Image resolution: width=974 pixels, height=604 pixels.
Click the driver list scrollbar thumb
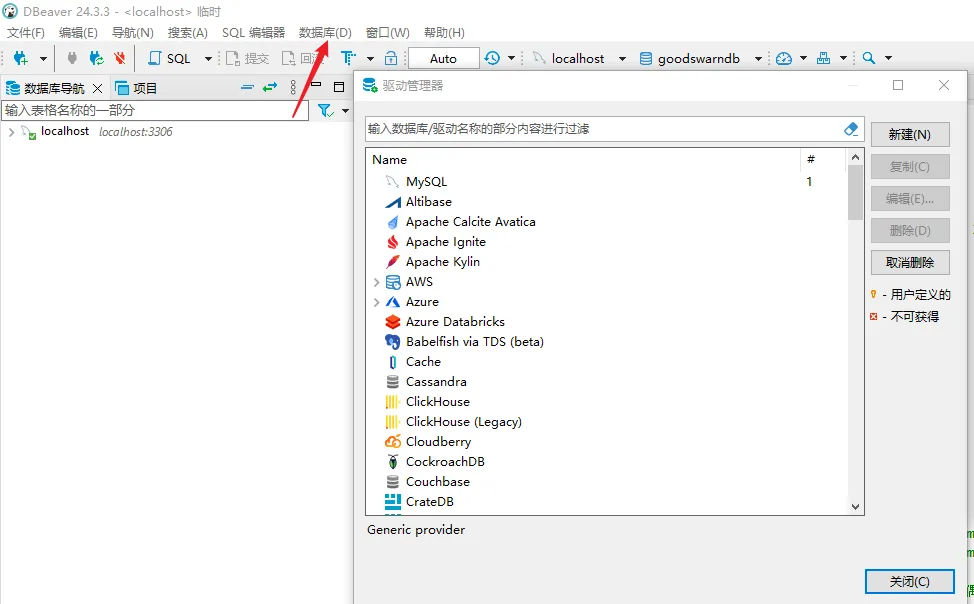[855, 193]
